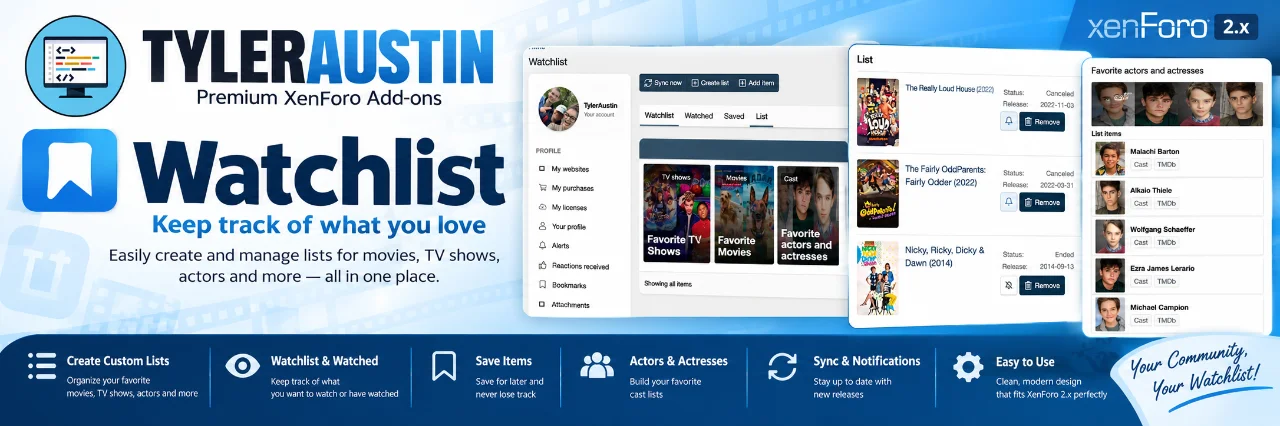Toggle notification bell for The Fairly OddParents
Image resolution: width=1280 pixels, height=426 pixels.
pos(1009,202)
